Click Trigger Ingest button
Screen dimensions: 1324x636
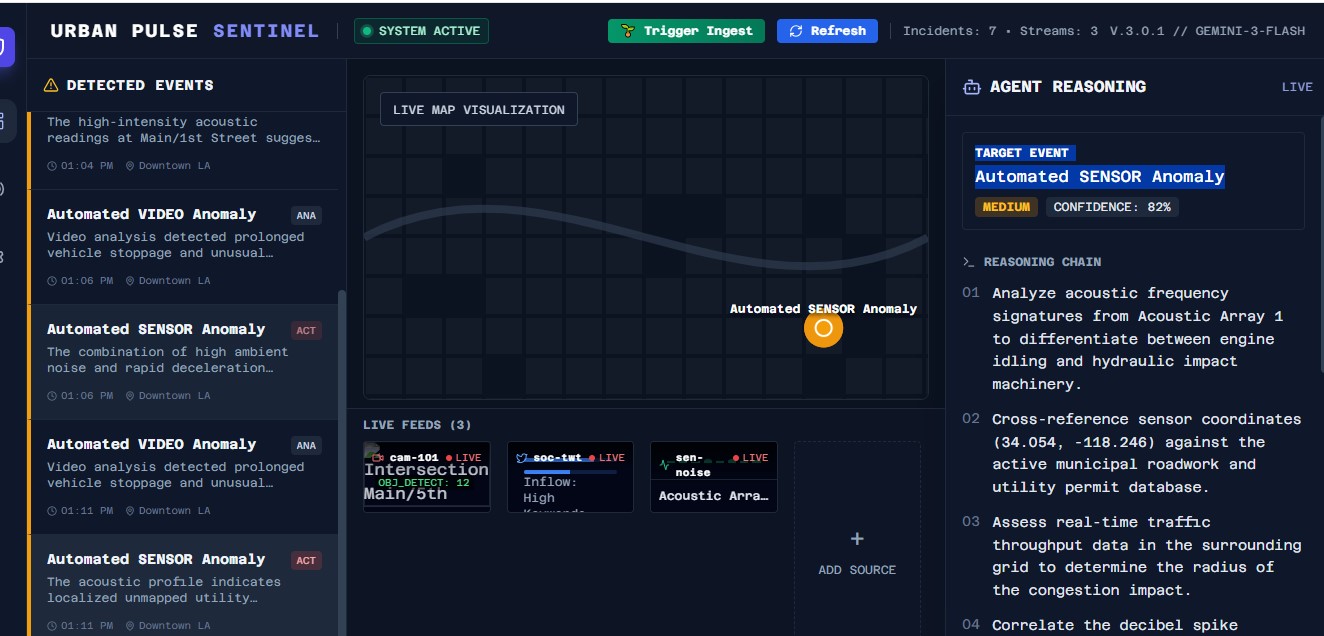(x=686, y=31)
